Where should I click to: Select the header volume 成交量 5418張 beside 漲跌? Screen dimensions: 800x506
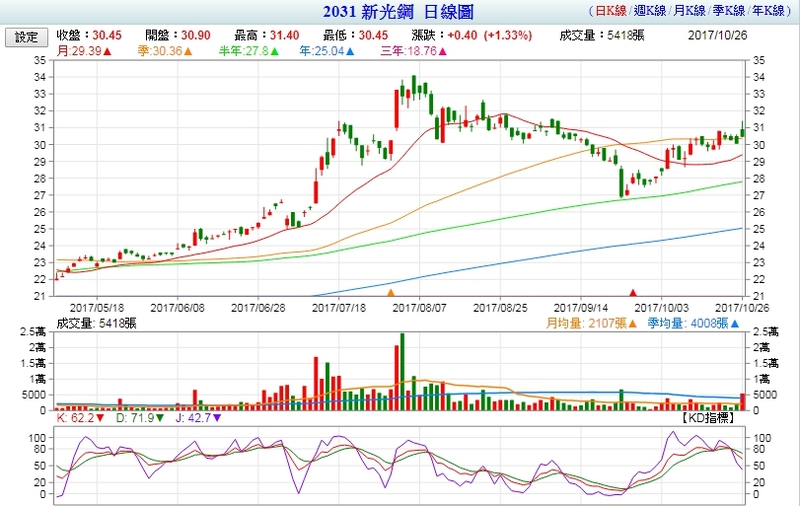click(602, 35)
